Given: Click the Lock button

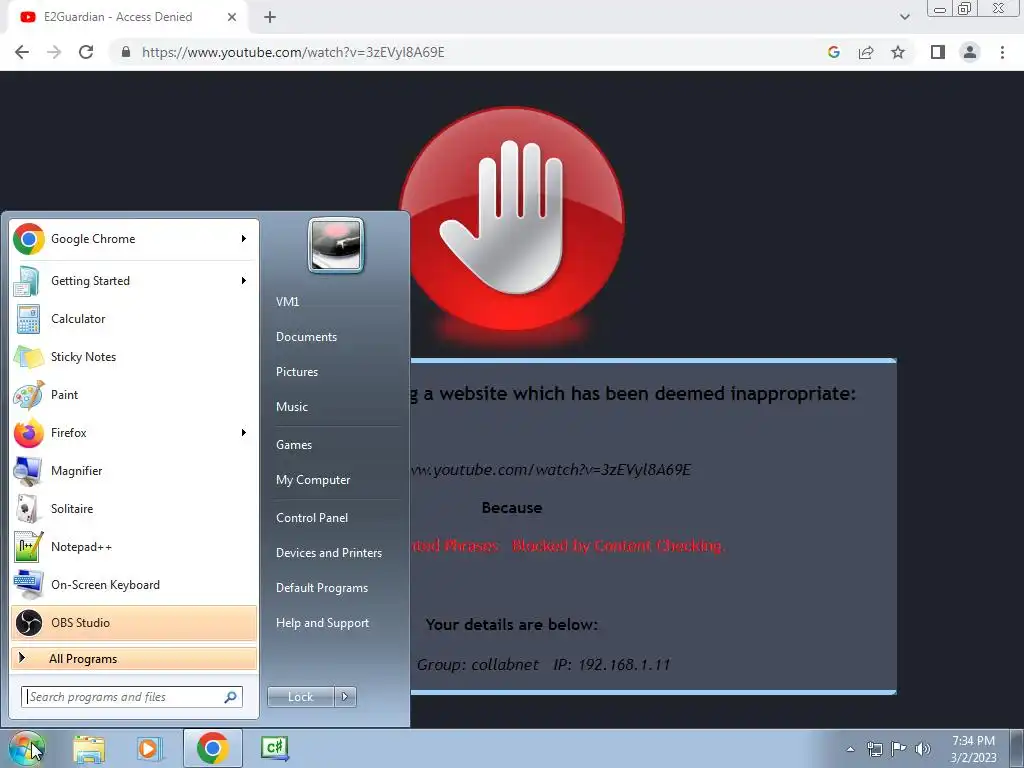Looking at the screenshot, I should [x=300, y=697].
